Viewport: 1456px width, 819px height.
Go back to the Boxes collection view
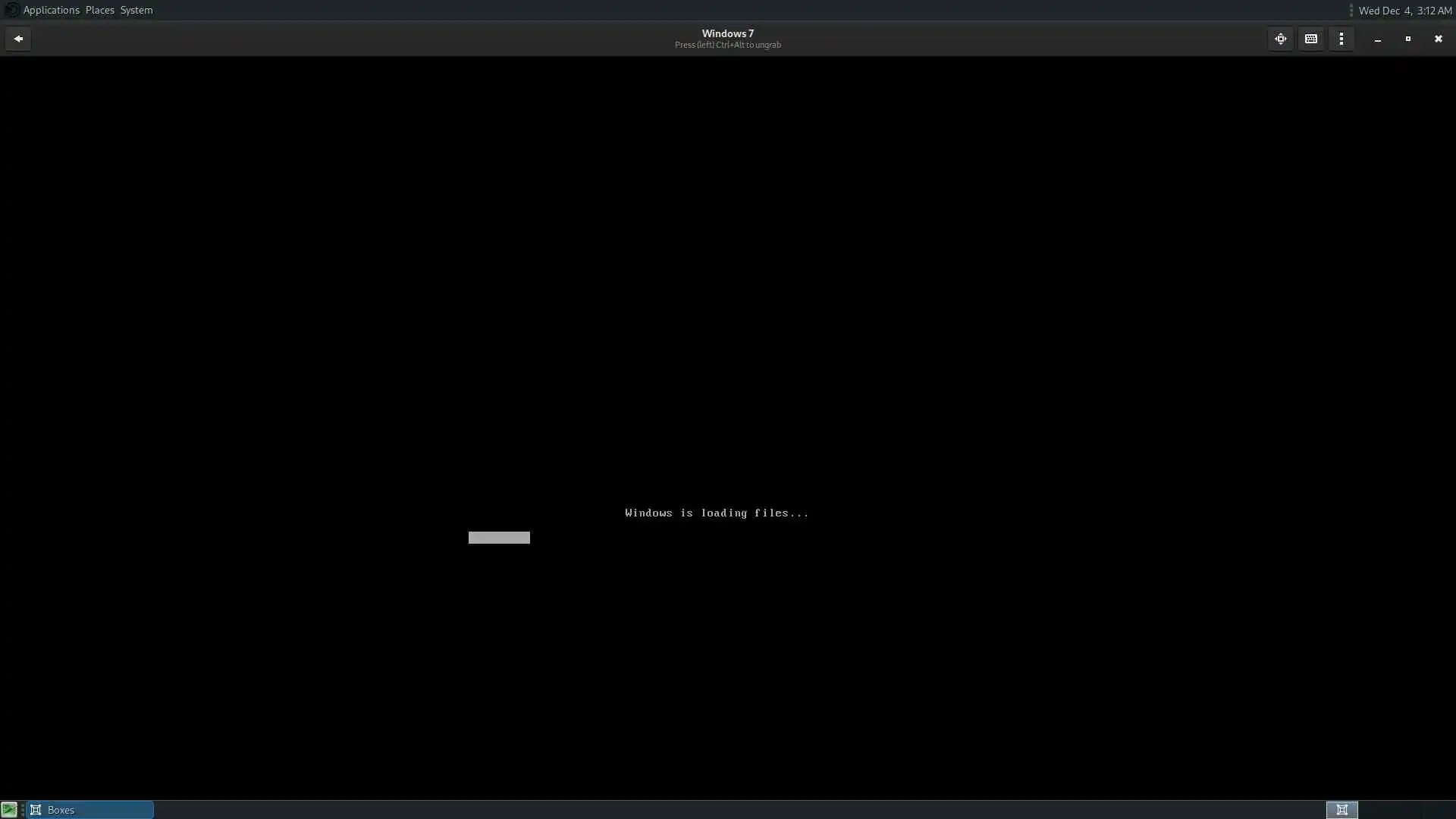click(x=18, y=39)
